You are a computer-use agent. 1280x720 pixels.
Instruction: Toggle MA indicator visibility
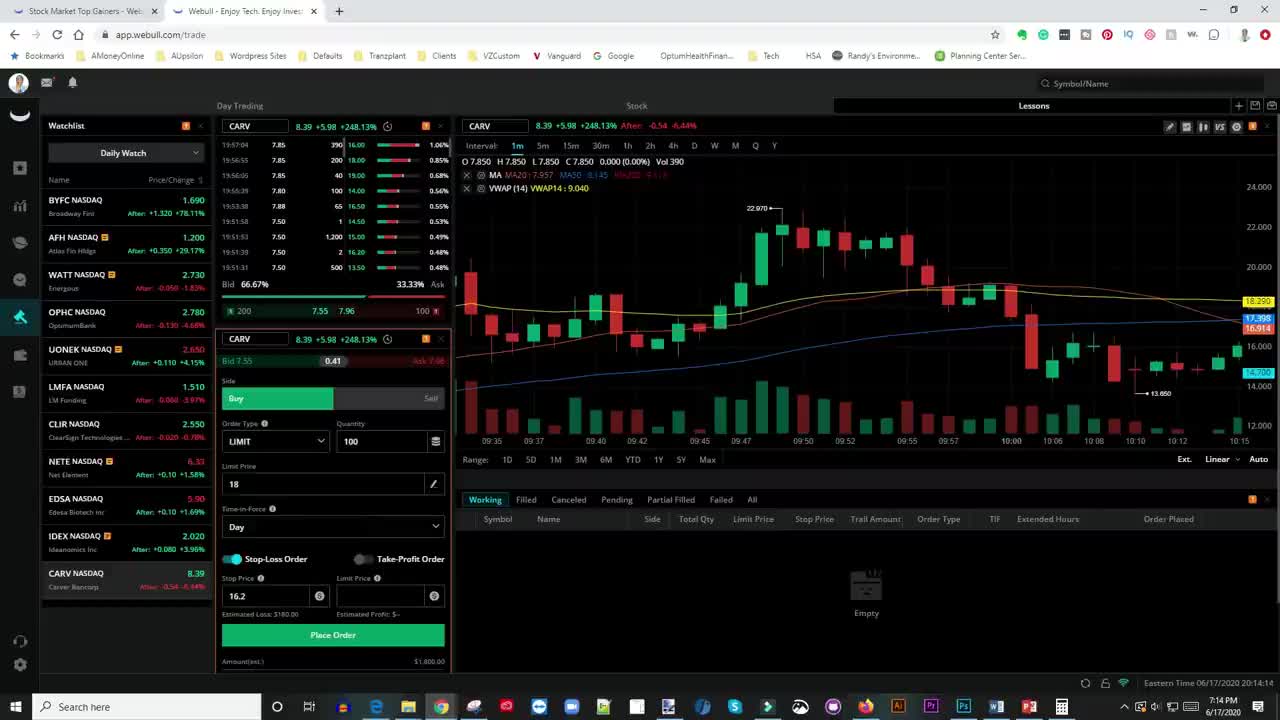pos(481,175)
